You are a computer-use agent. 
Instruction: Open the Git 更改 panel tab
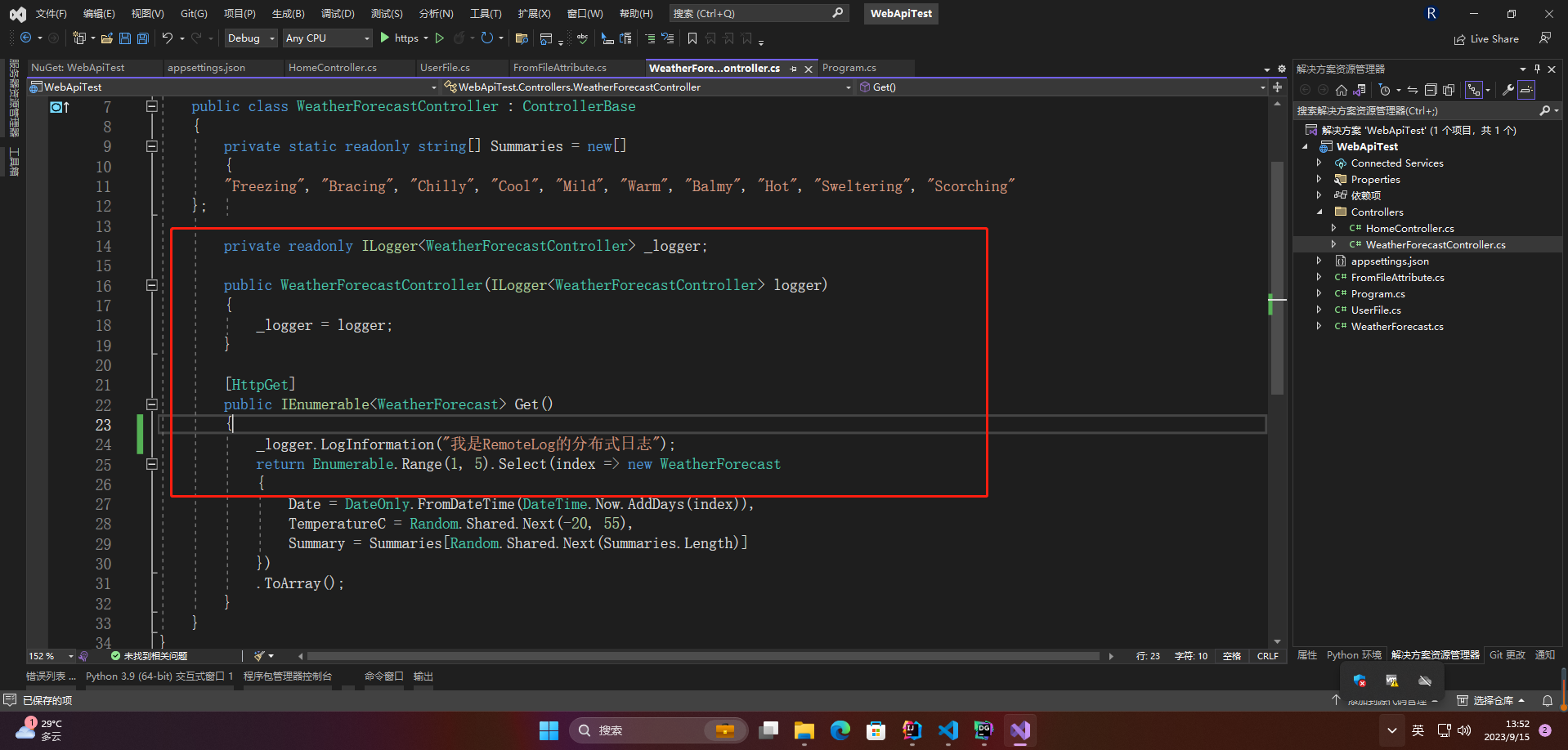coord(1507,655)
